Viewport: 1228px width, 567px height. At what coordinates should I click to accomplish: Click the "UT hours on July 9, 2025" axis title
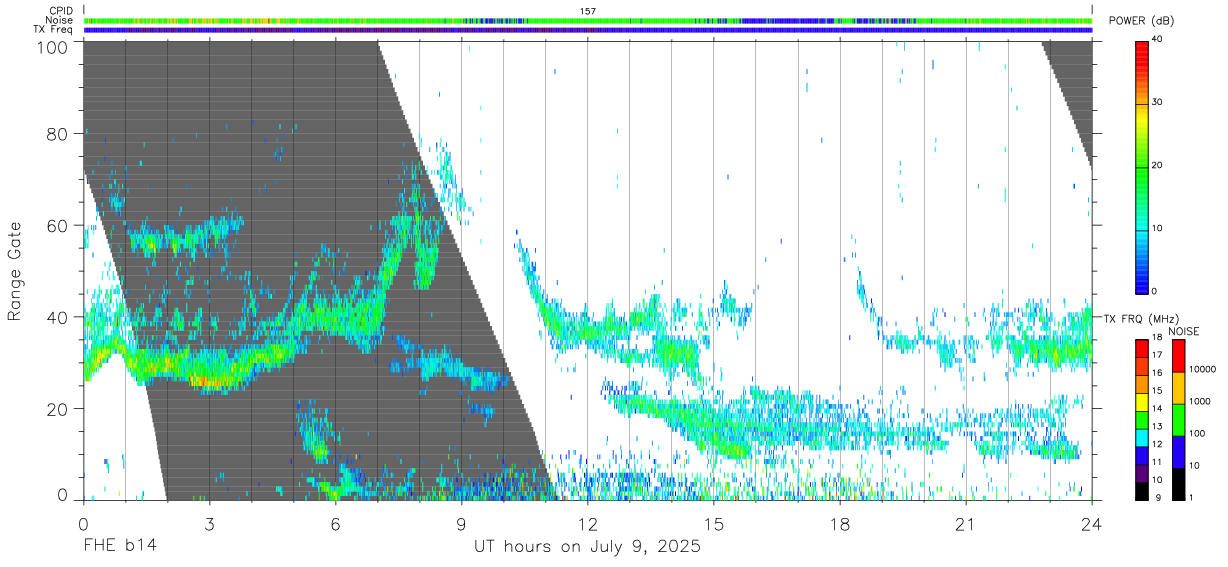587,547
